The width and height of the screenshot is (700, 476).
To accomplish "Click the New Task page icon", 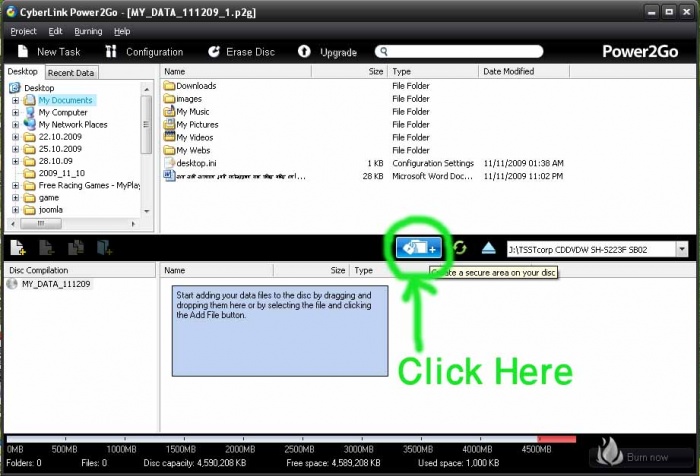I will point(23,51).
